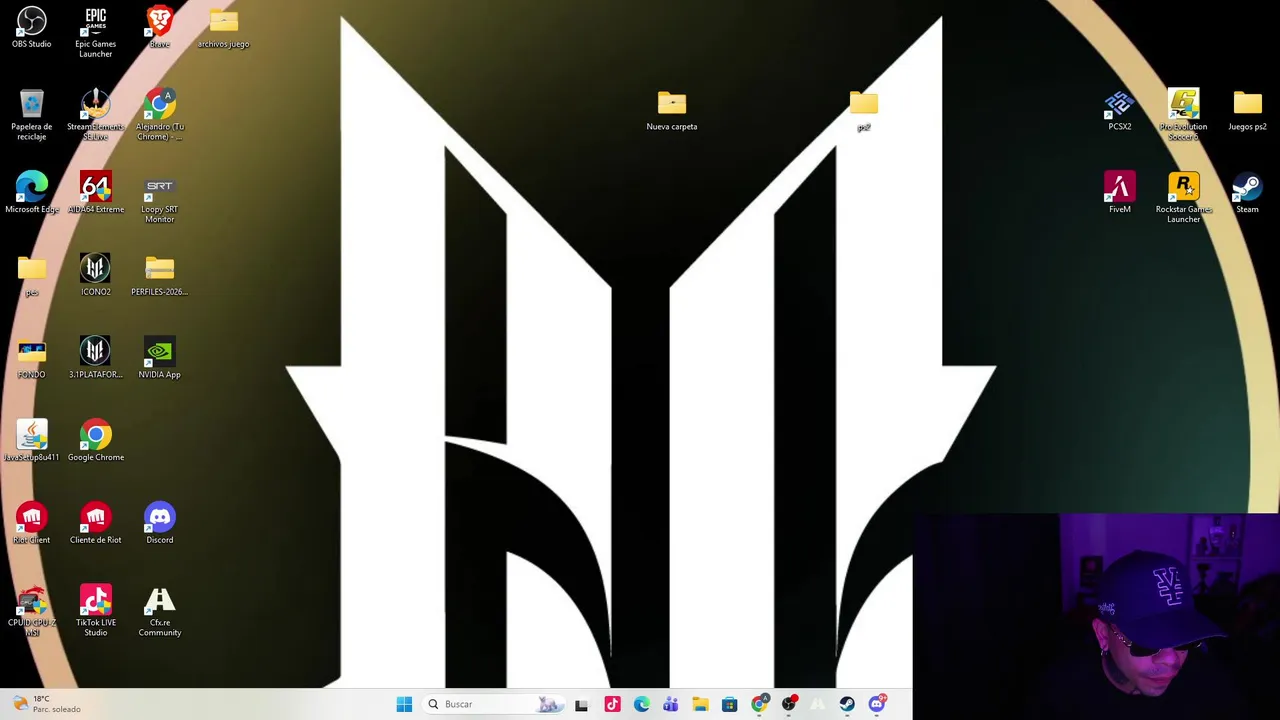Open the Rockstar Games Launcher shortcut
Screen dimensions: 1280x720
pyautogui.click(x=1183, y=198)
